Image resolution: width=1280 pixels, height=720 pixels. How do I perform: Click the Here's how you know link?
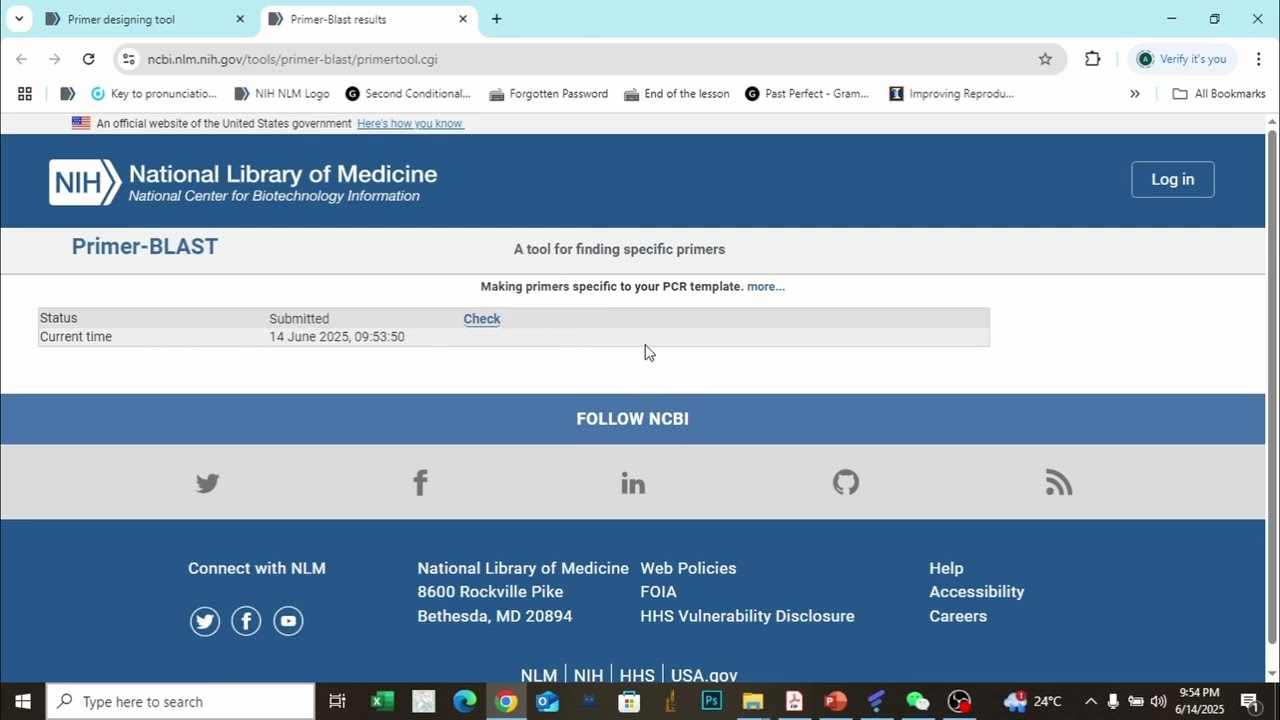pyautogui.click(x=410, y=124)
